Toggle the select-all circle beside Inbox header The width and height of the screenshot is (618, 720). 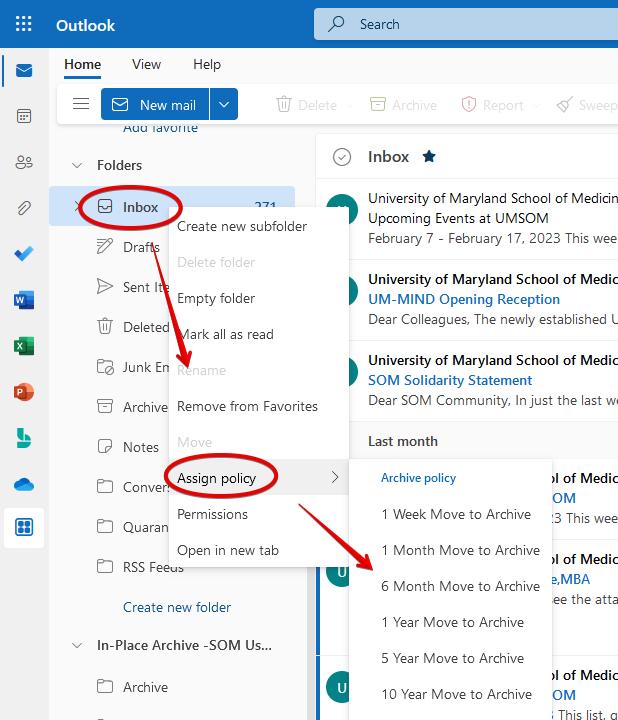tap(342, 157)
